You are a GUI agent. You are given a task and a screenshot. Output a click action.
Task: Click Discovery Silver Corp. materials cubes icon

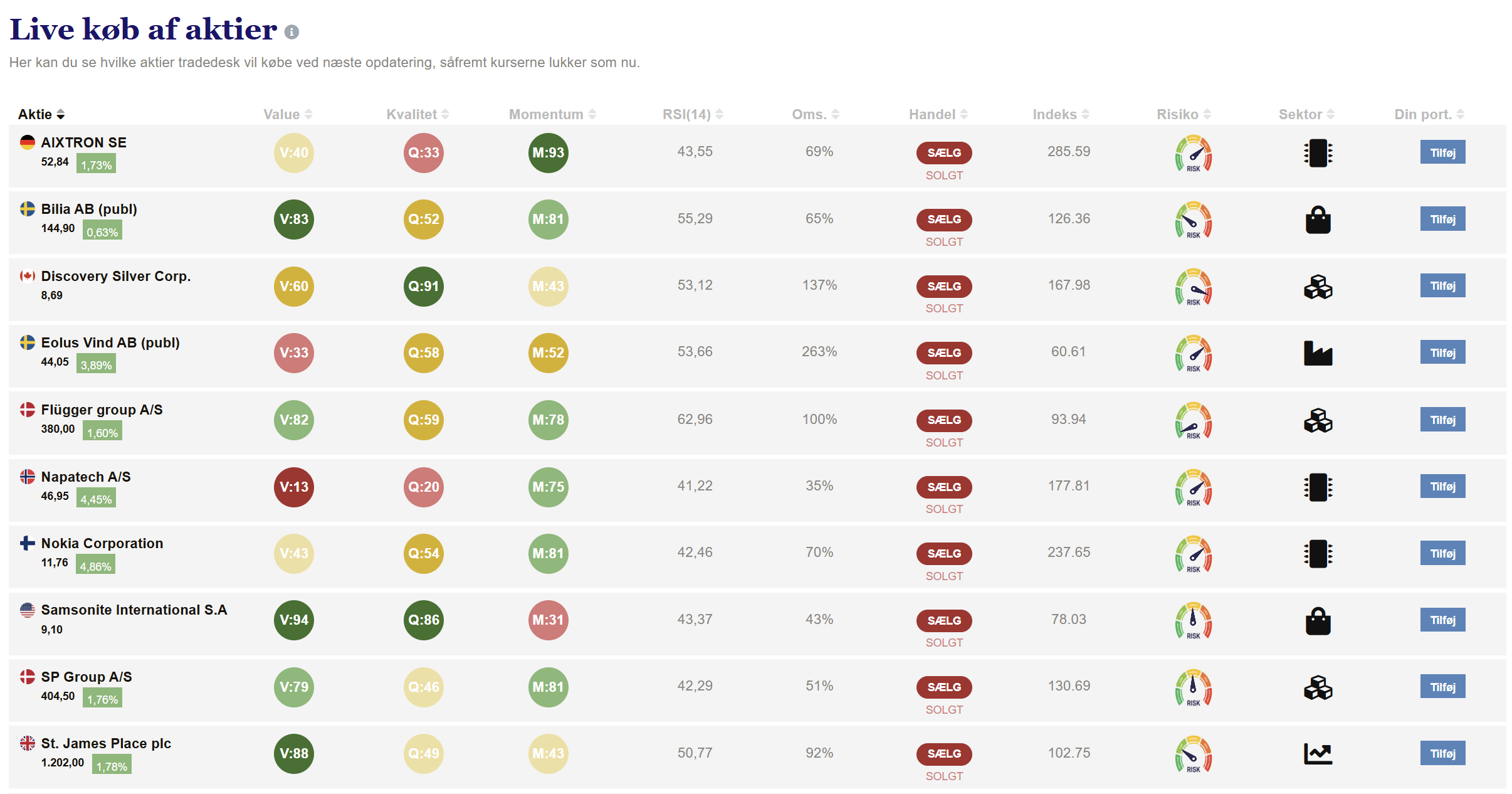coord(1318,287)
